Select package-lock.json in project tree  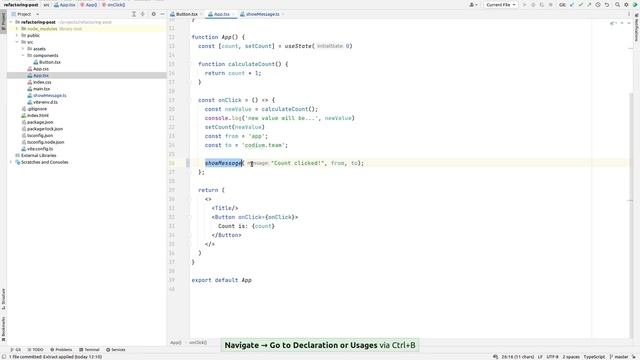click(42, 129)
